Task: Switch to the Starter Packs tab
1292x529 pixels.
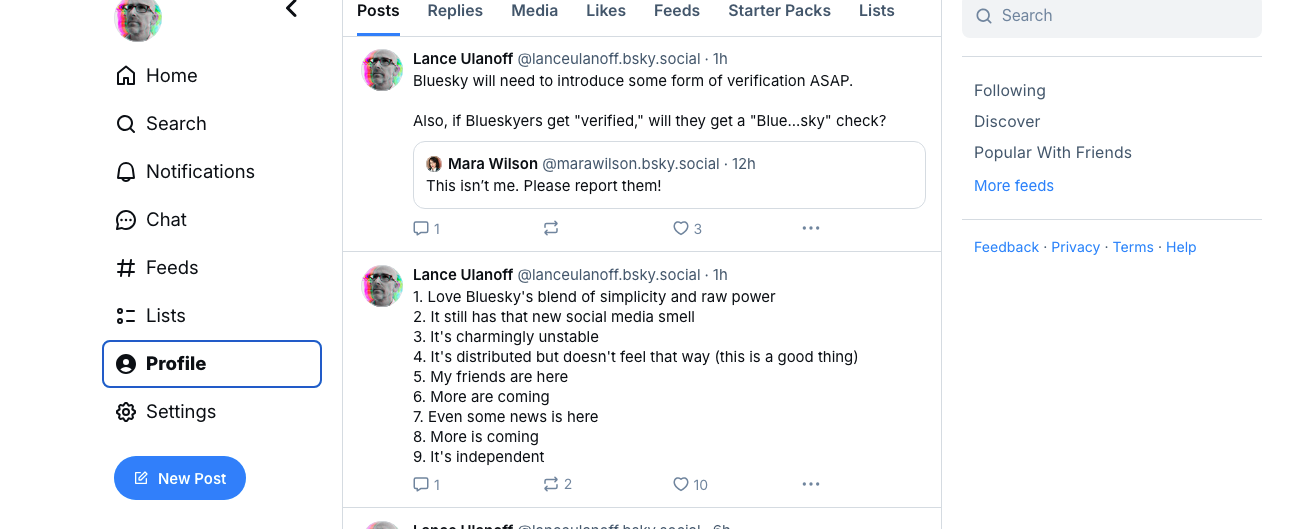Action: point(779,11)
